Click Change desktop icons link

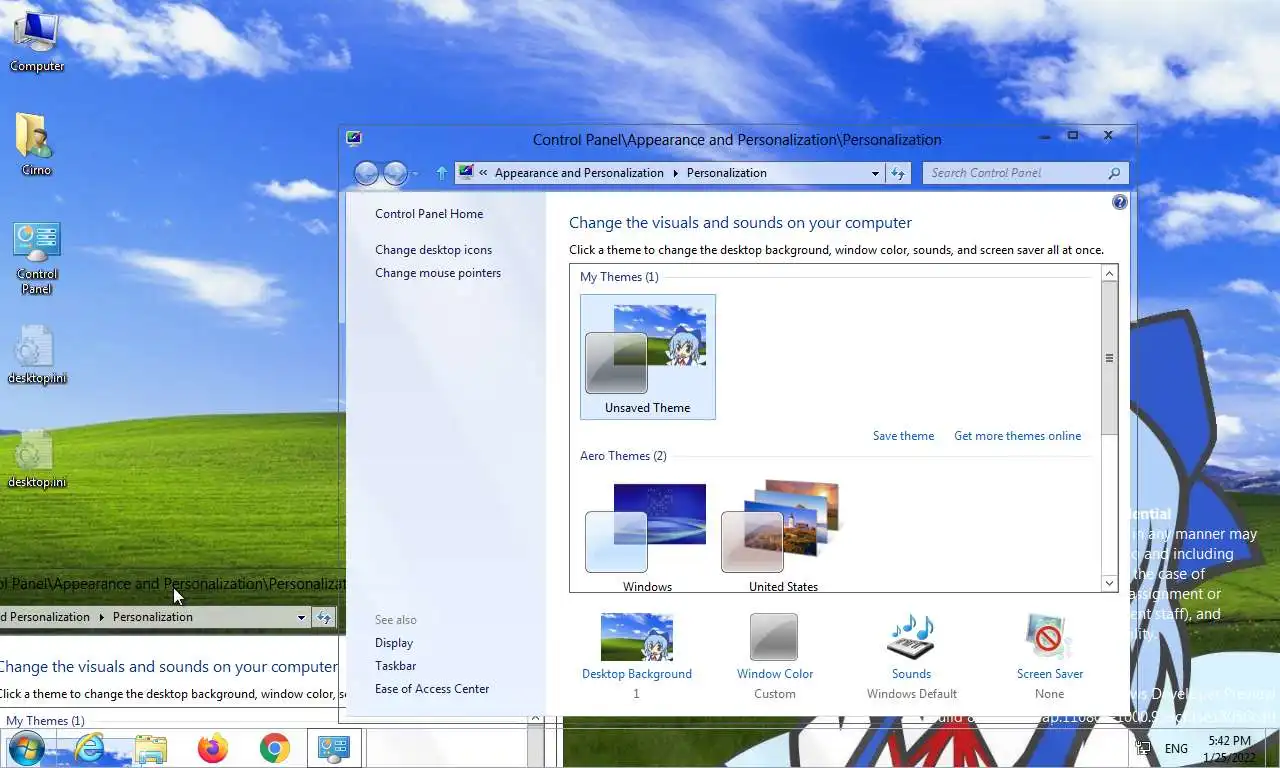pos(433,250)
